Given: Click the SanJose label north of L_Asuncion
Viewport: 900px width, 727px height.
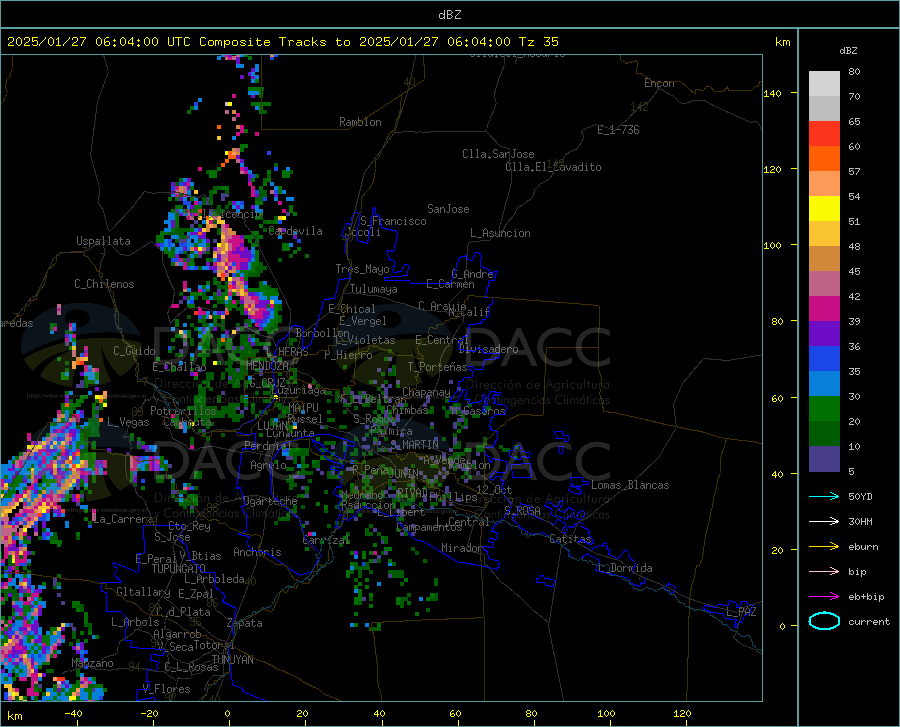Looking at the screenshot, I should [x=448, y=209].
